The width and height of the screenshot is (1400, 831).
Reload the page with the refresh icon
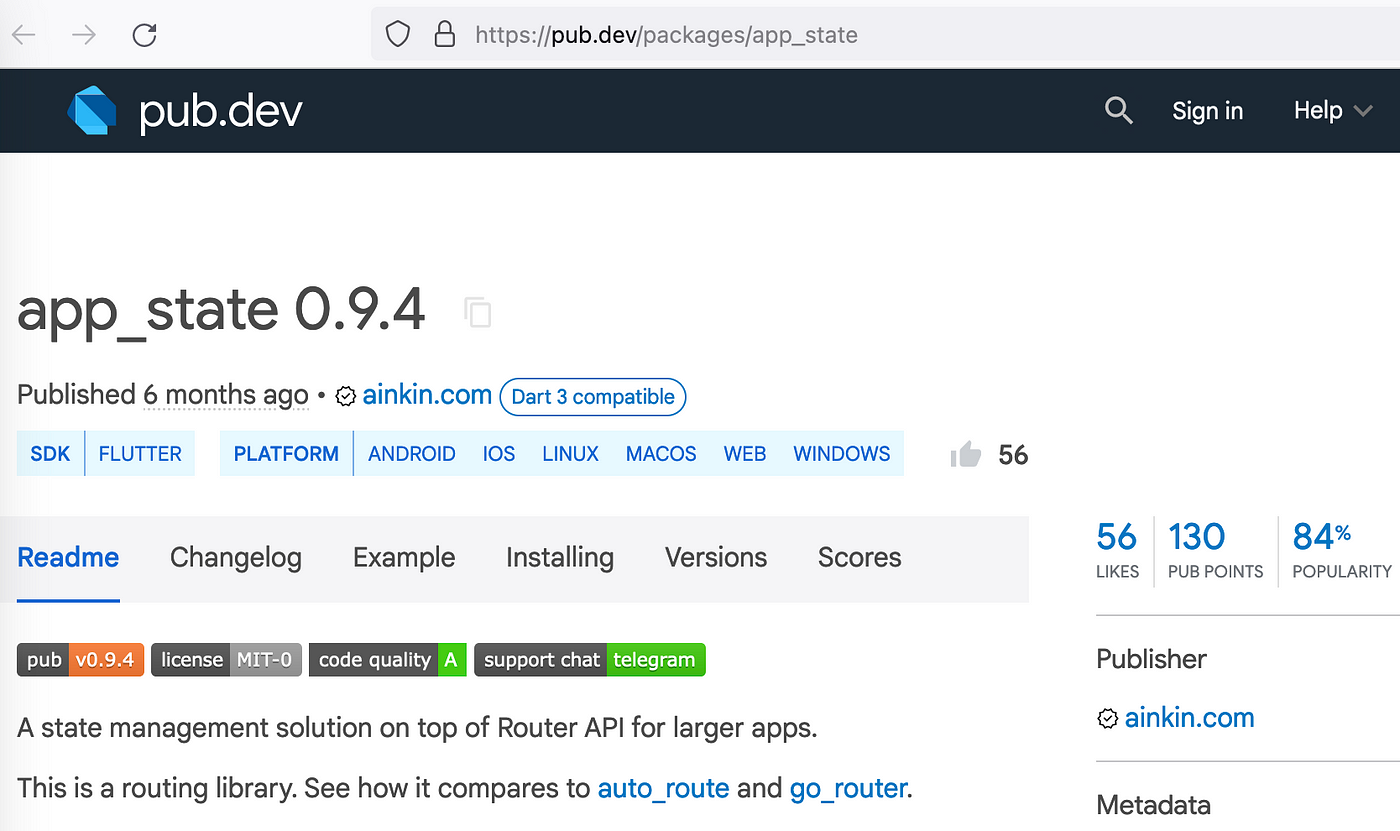point(145,35)
